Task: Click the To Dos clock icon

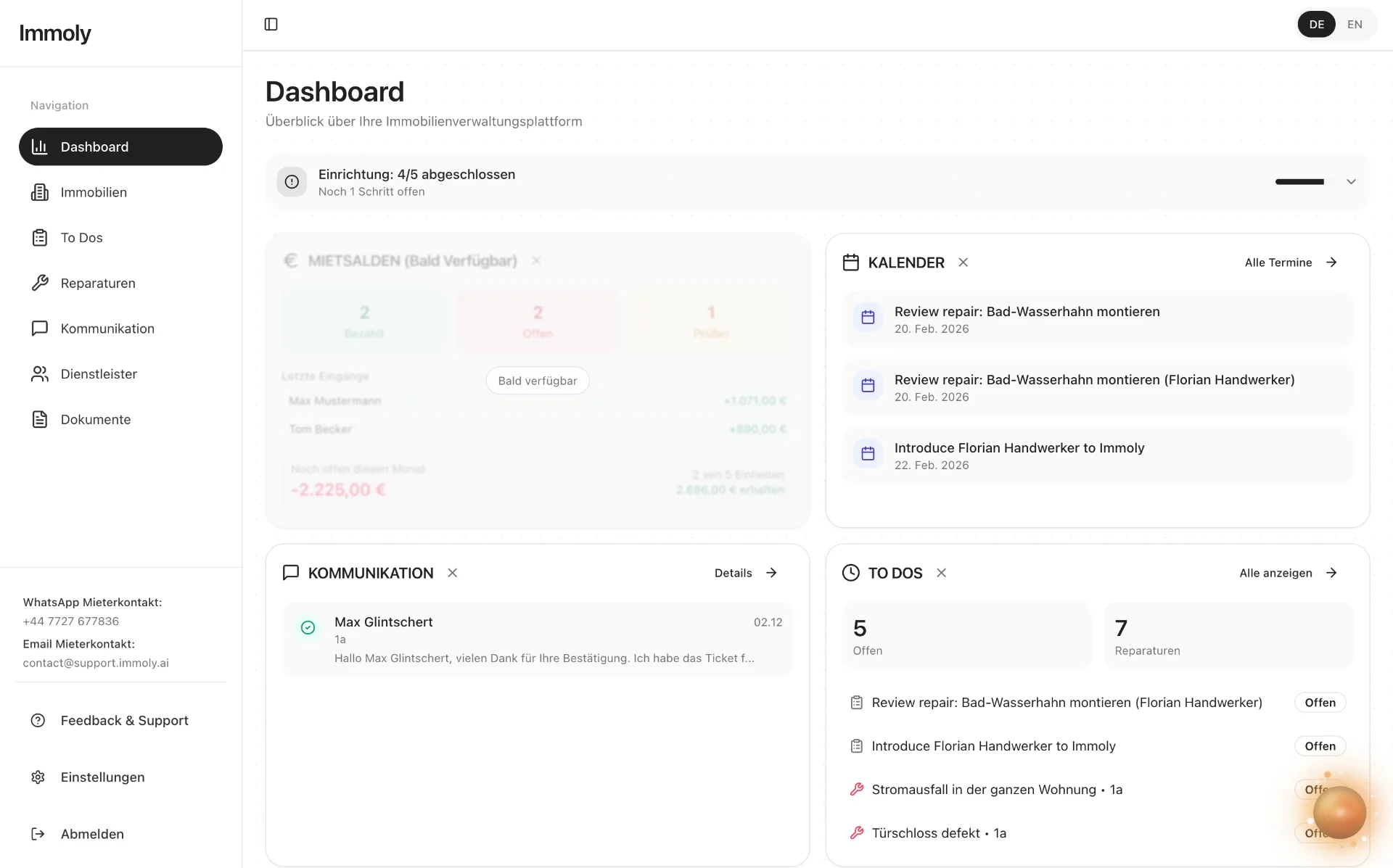Action: point(851,573)
